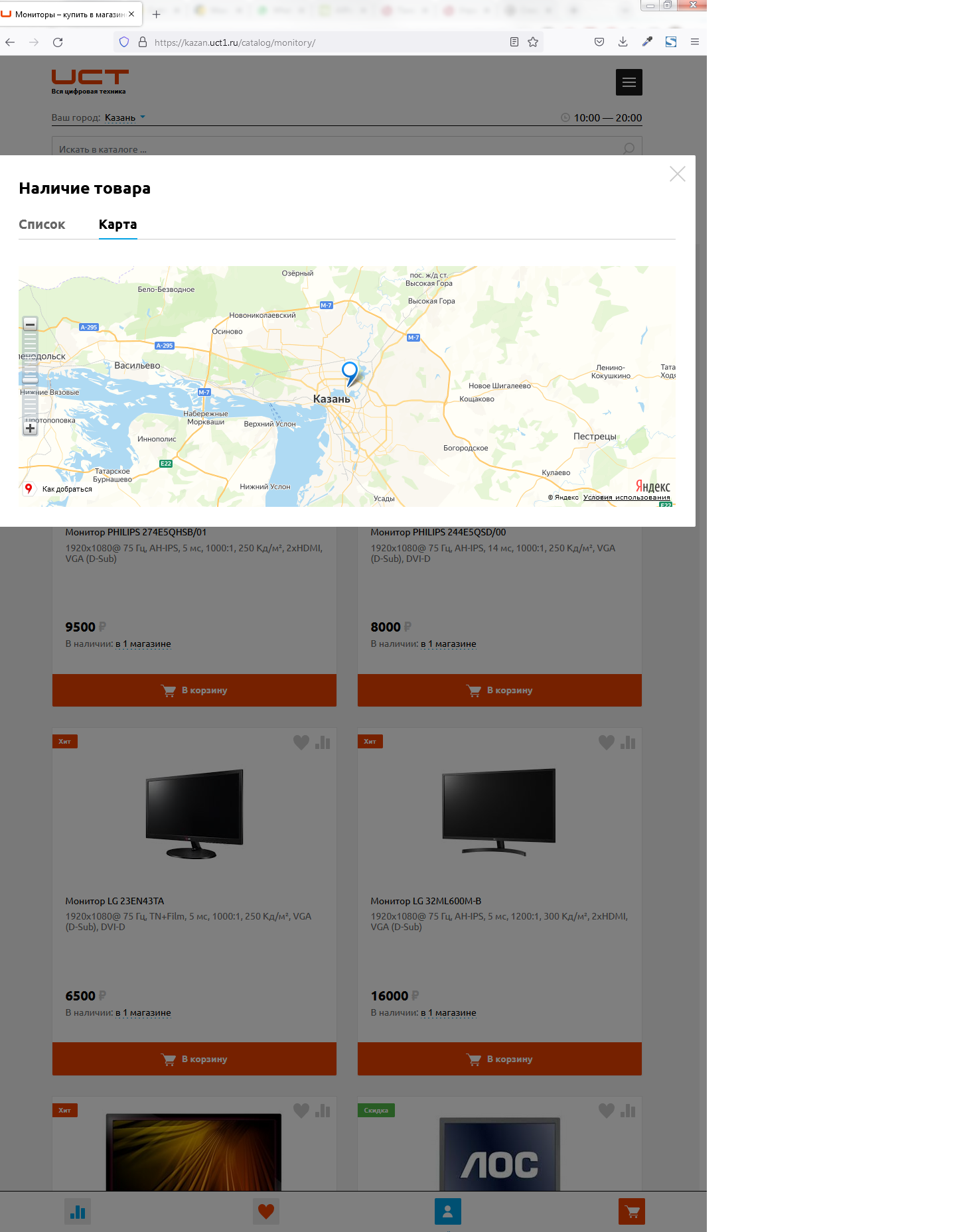
Task: Focus the Искать в каталоге search field
Action: click(346, 147)
